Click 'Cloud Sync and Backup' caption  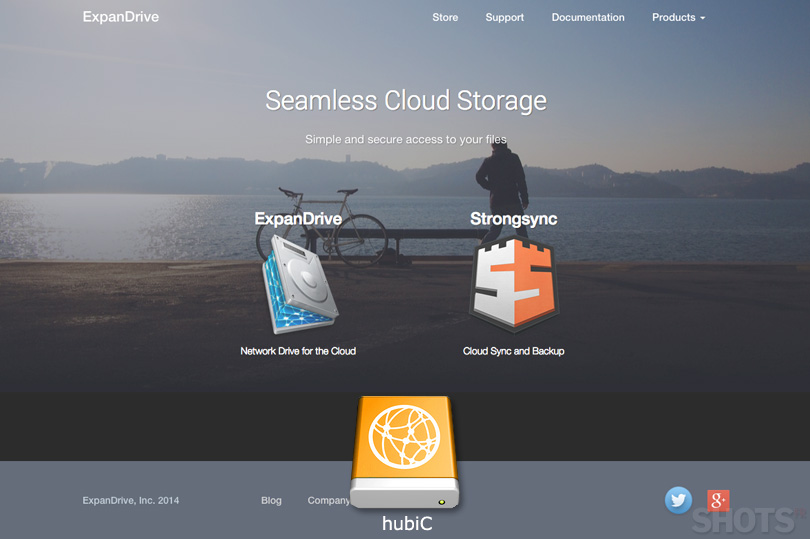point(513,351)
